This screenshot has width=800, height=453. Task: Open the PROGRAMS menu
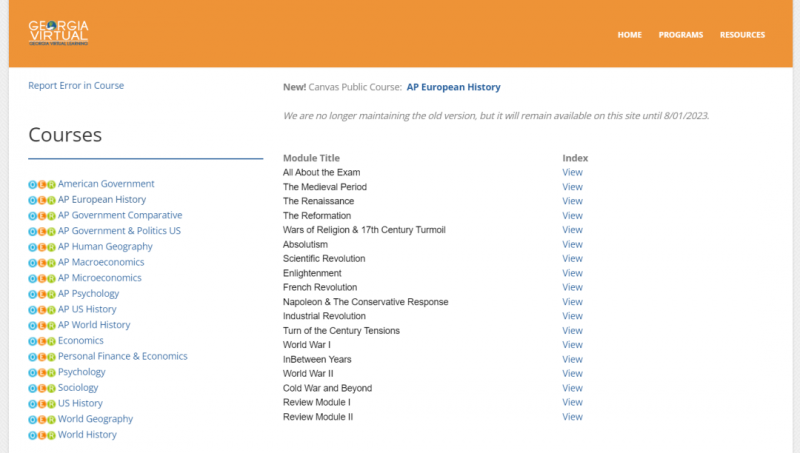pos(681,35)
